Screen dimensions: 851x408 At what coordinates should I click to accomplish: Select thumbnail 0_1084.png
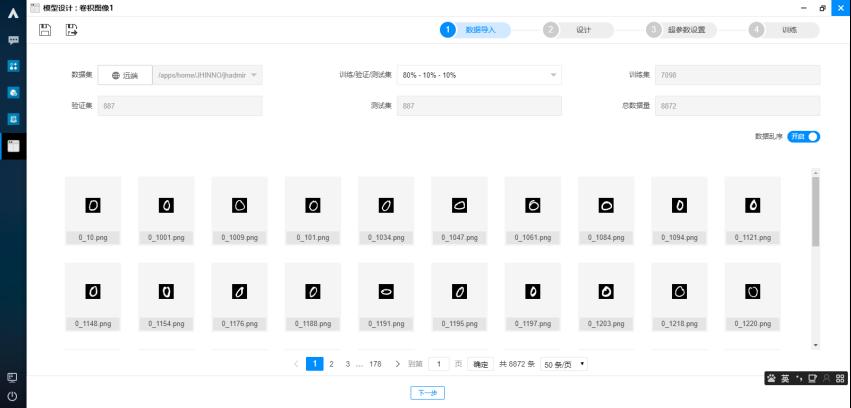point(606,211)
